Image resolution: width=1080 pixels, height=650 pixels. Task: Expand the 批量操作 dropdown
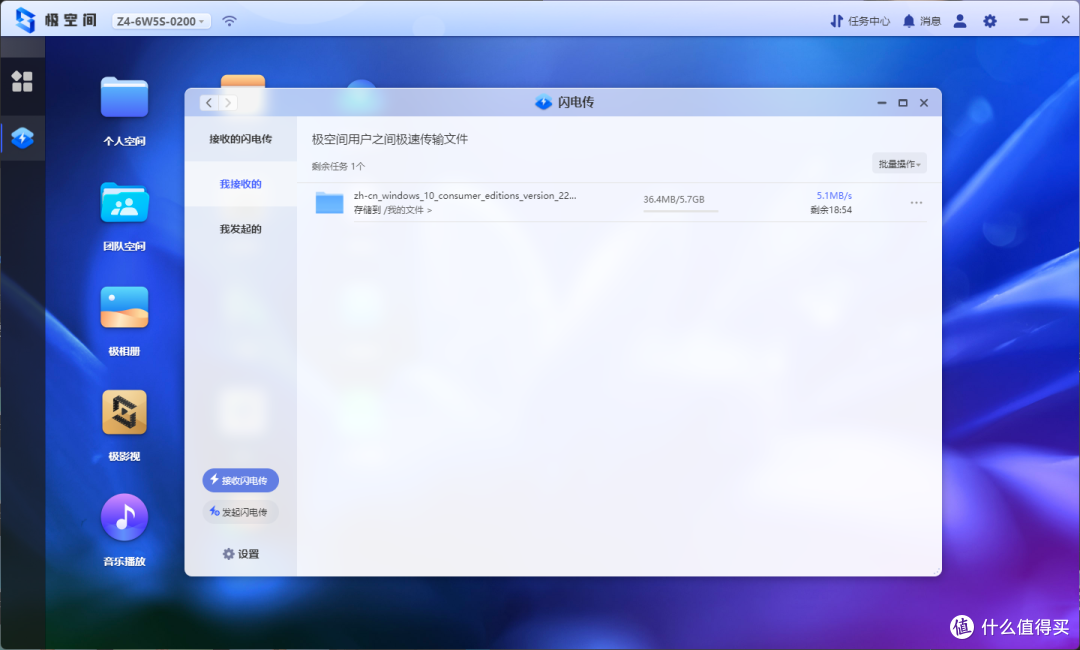tap(899, 164)
